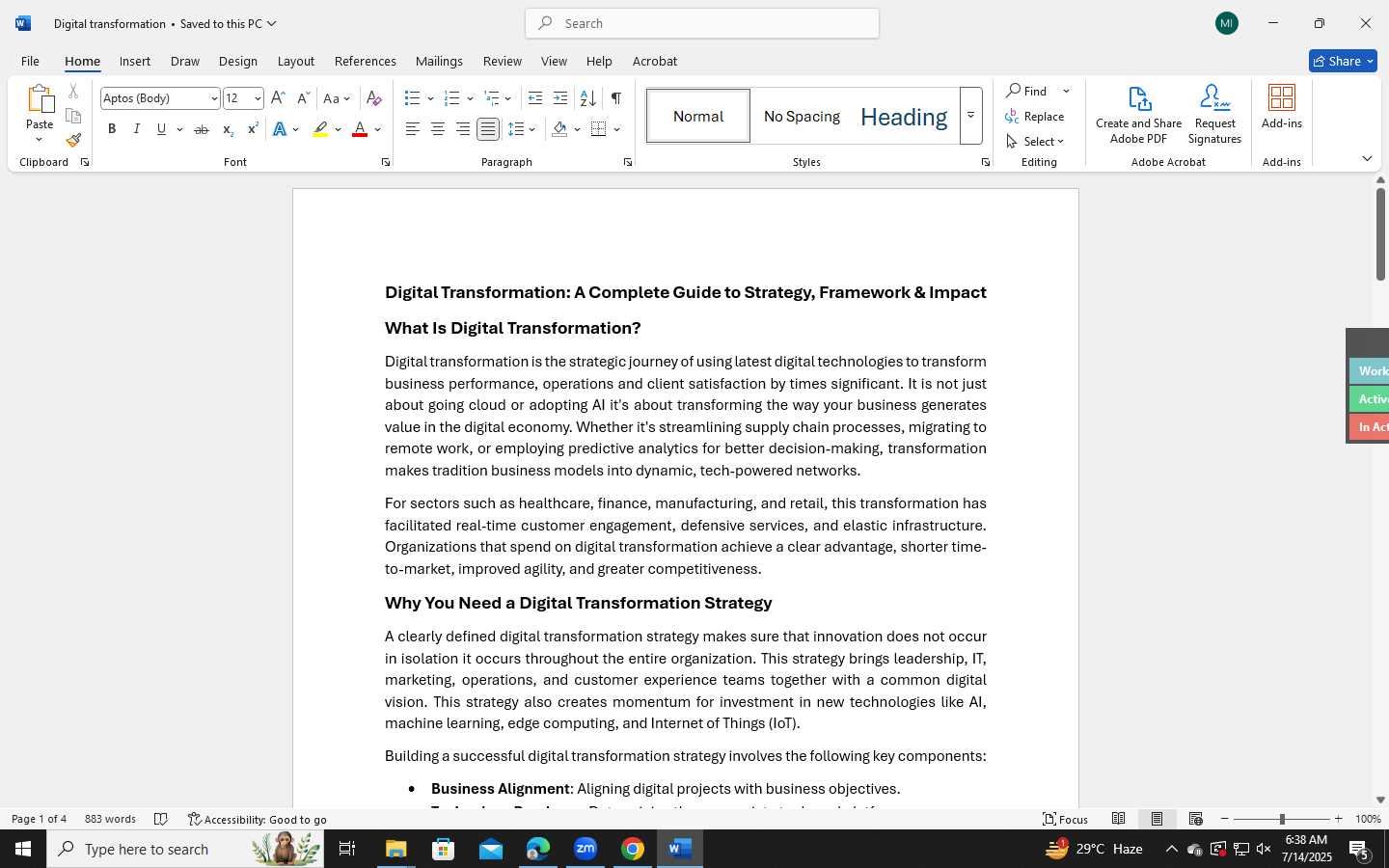Open spelling proofing status icon
Viewport: 1389px width, 868px height.
tap(161, 819)
